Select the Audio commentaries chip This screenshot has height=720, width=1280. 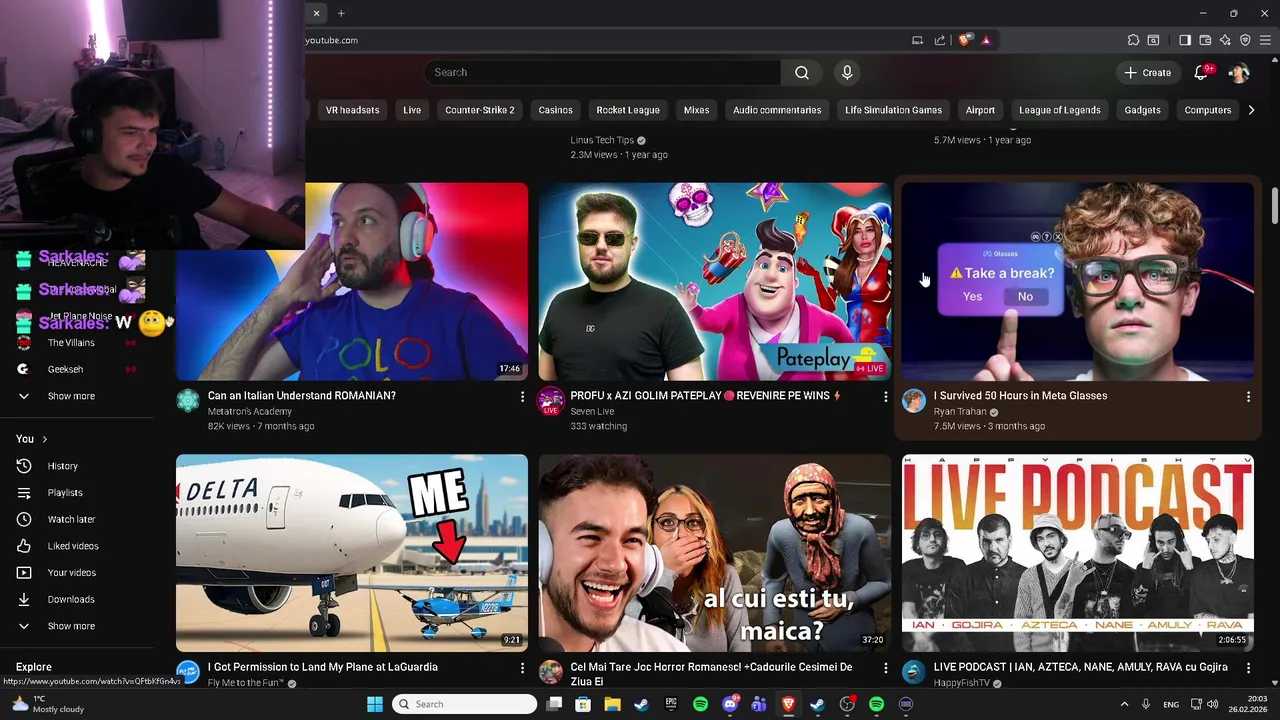point(777,110)
